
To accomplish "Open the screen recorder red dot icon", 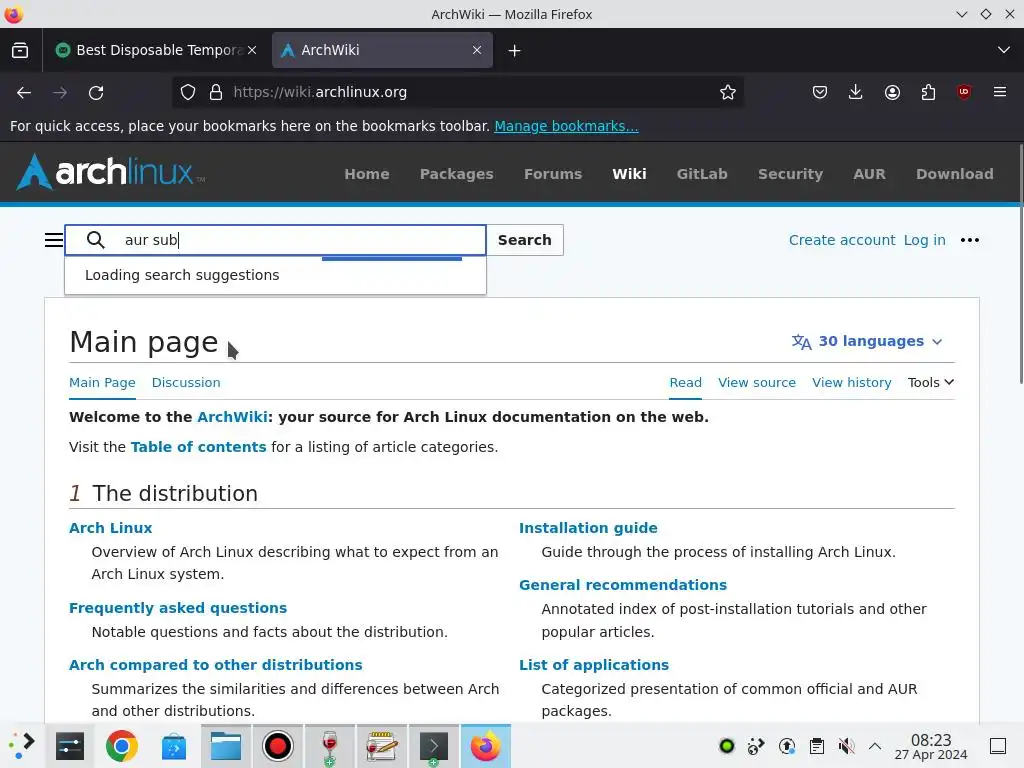I will 278,746.
